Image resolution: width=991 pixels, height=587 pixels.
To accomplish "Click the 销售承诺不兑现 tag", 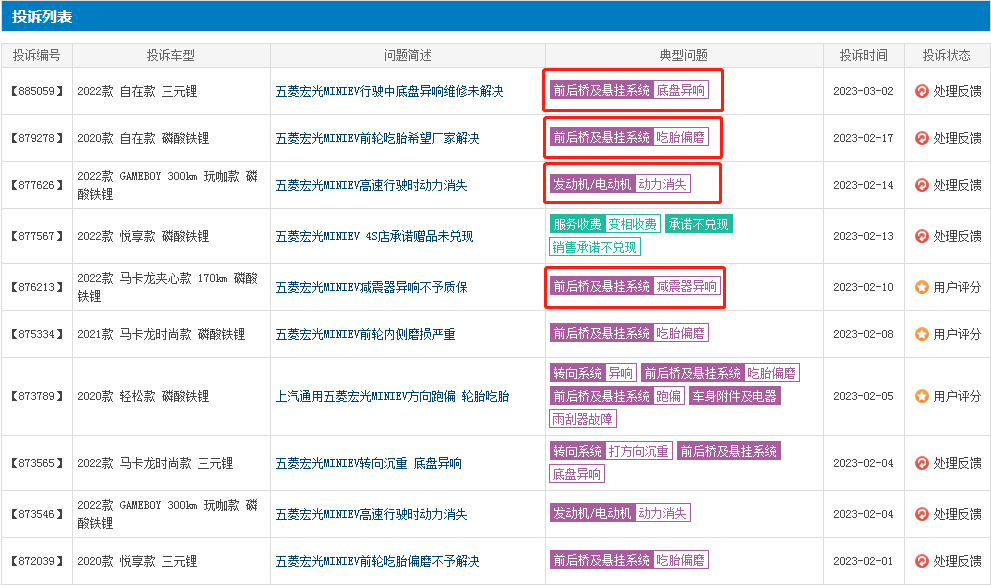I will [x=595, y=247].
